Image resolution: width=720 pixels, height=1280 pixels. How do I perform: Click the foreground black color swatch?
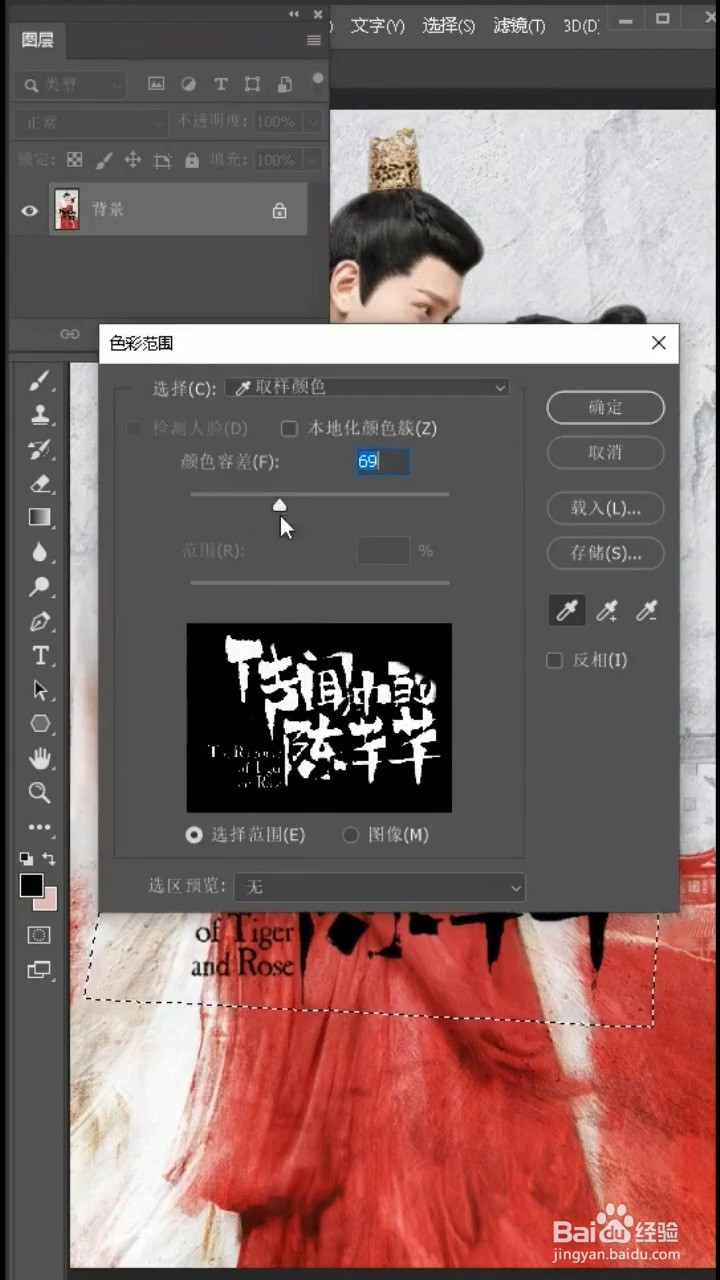coord(31,885)
